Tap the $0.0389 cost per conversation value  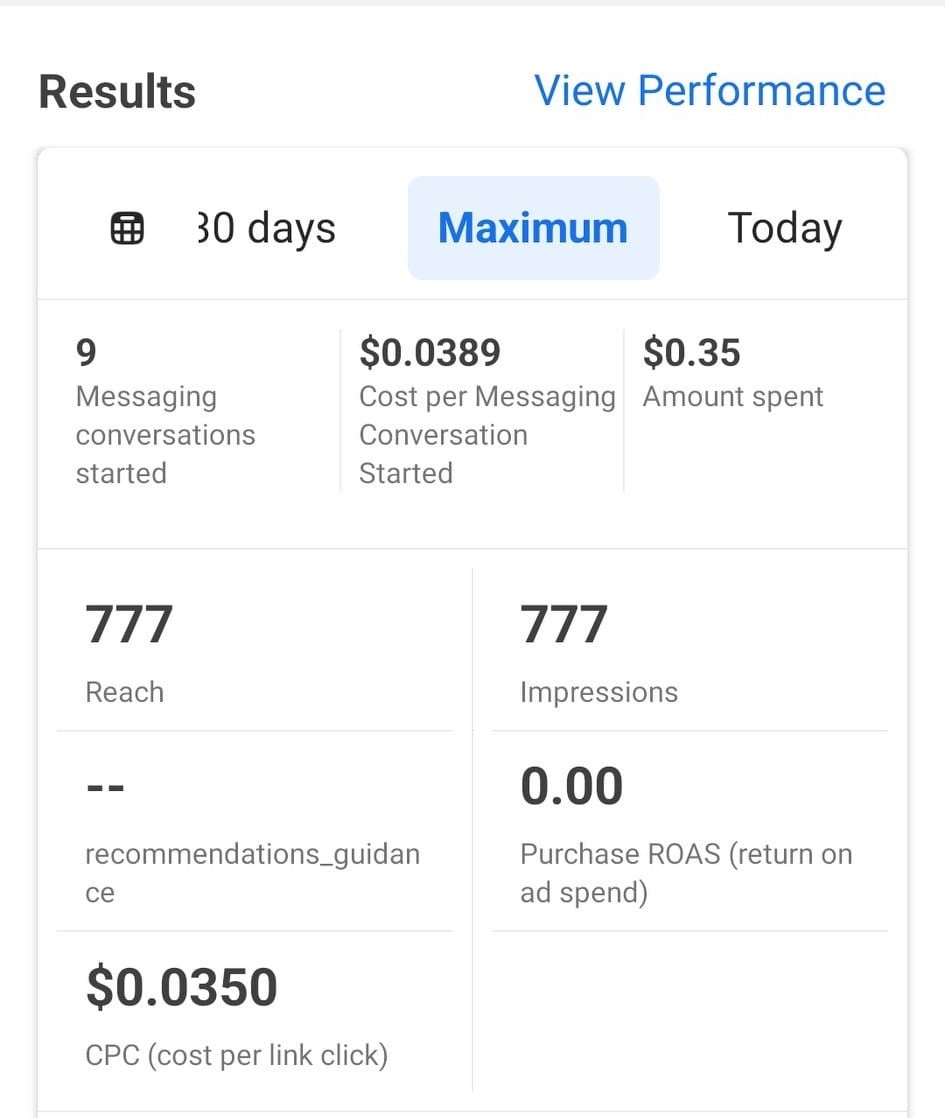pyautogui.click(x=430, y=353)
